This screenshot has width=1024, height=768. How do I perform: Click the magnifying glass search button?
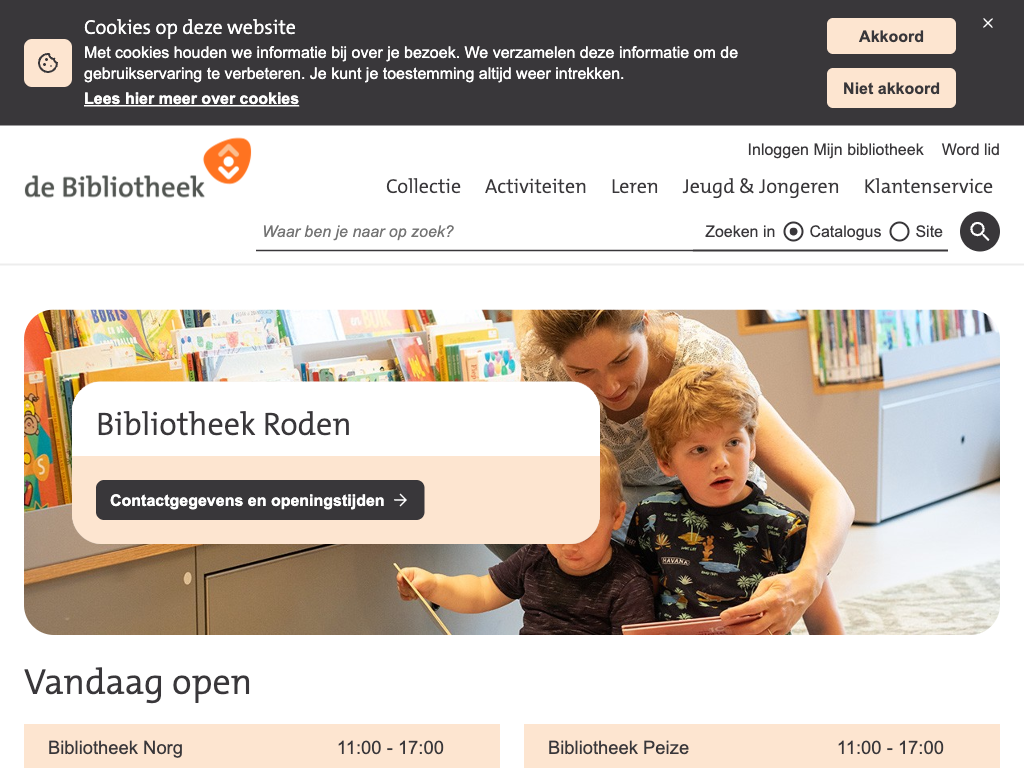click(x=979, y=231)
